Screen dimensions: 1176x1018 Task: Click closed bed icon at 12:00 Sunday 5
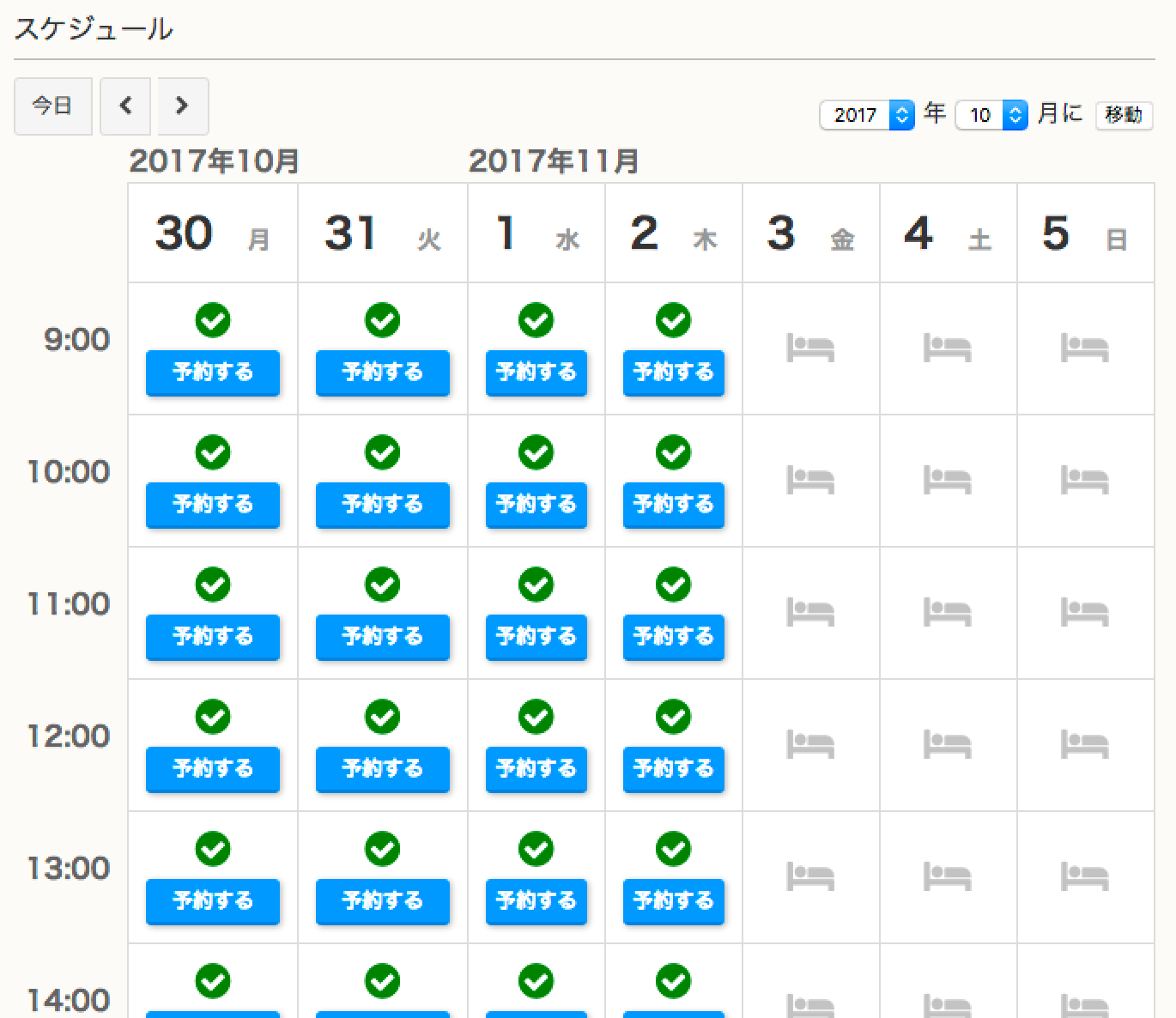[1085, 745]
